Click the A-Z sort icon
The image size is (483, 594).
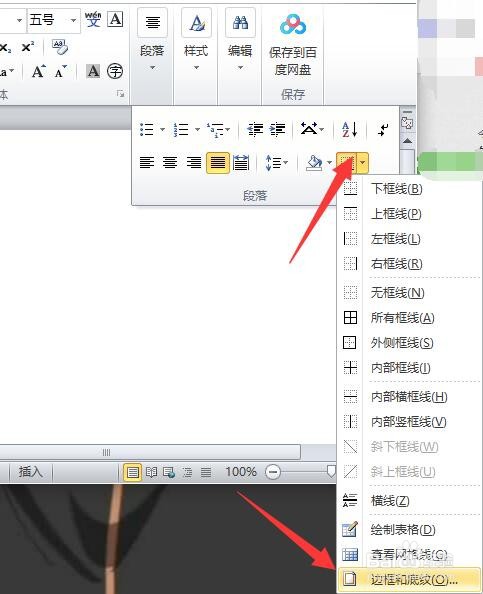(x=349, y=130)
